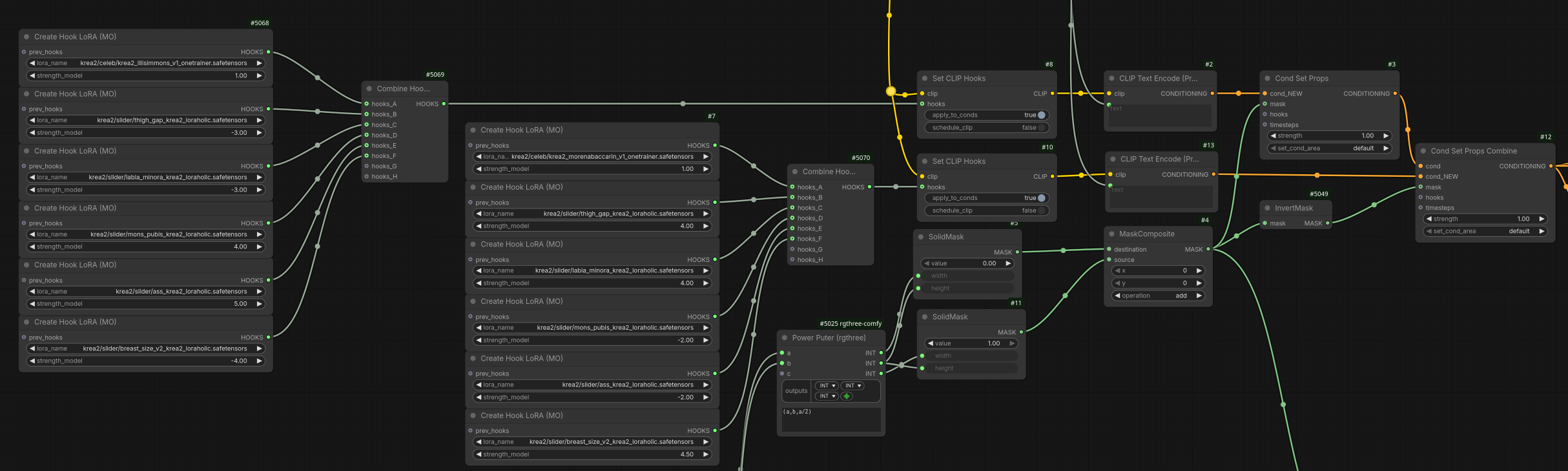Increase SolidMask value 1.00 with right arrow
The width and height of the screenshot is (1568, 471).
[1012, 343]
